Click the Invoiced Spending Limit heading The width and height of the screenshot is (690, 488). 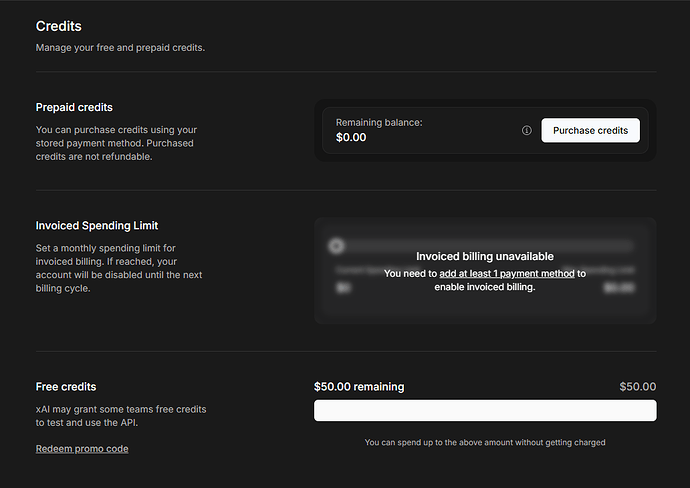97,226
